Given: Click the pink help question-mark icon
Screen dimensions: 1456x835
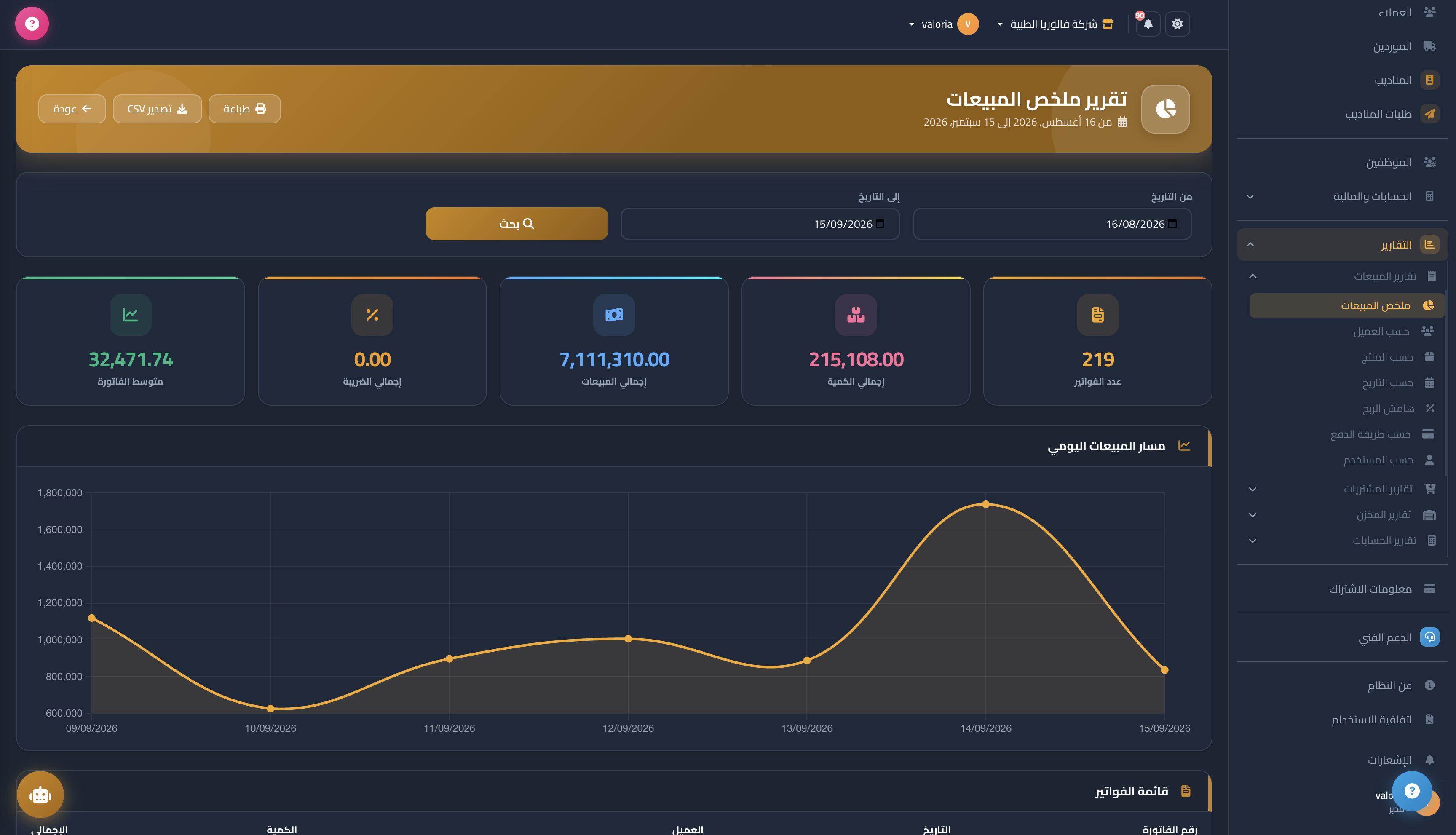Looking at the screenshot, I should click(x=32, y=24).
